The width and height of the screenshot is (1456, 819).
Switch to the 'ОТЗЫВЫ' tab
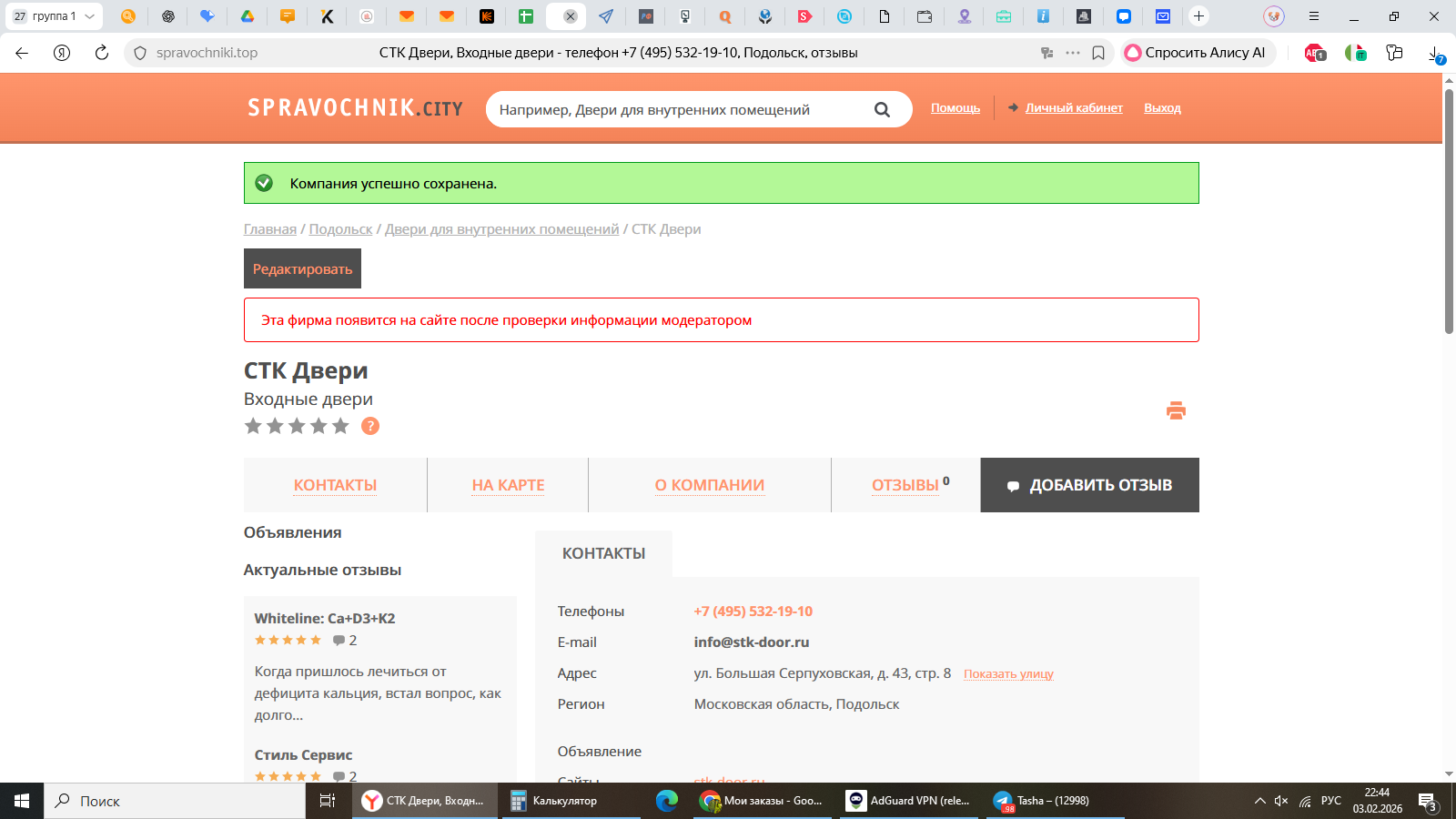pos(905,485)
